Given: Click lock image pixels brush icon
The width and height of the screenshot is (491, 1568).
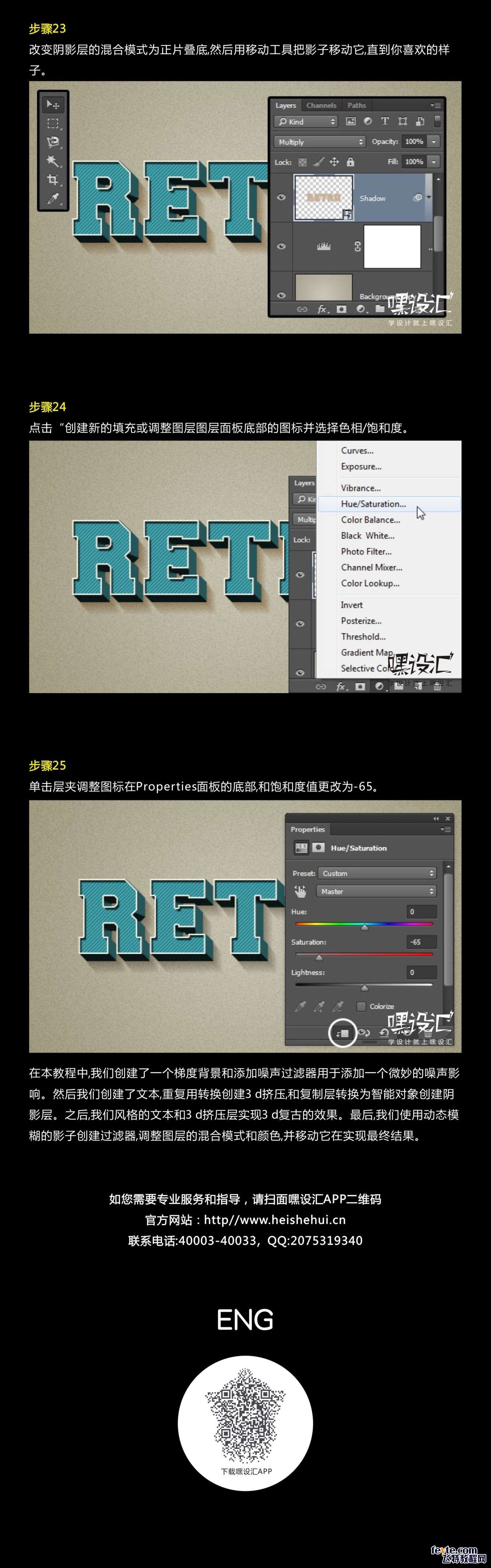Looking at the screenshot, I should pos(318,162).
